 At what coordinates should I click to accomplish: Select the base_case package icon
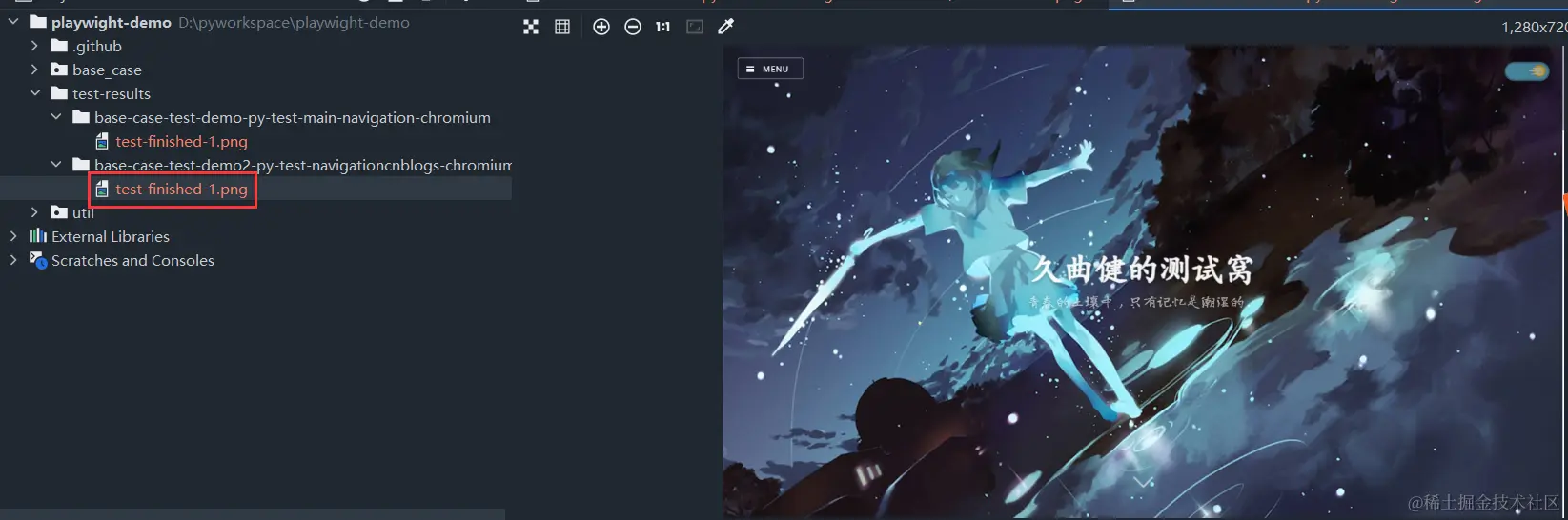tap(59, 70)
